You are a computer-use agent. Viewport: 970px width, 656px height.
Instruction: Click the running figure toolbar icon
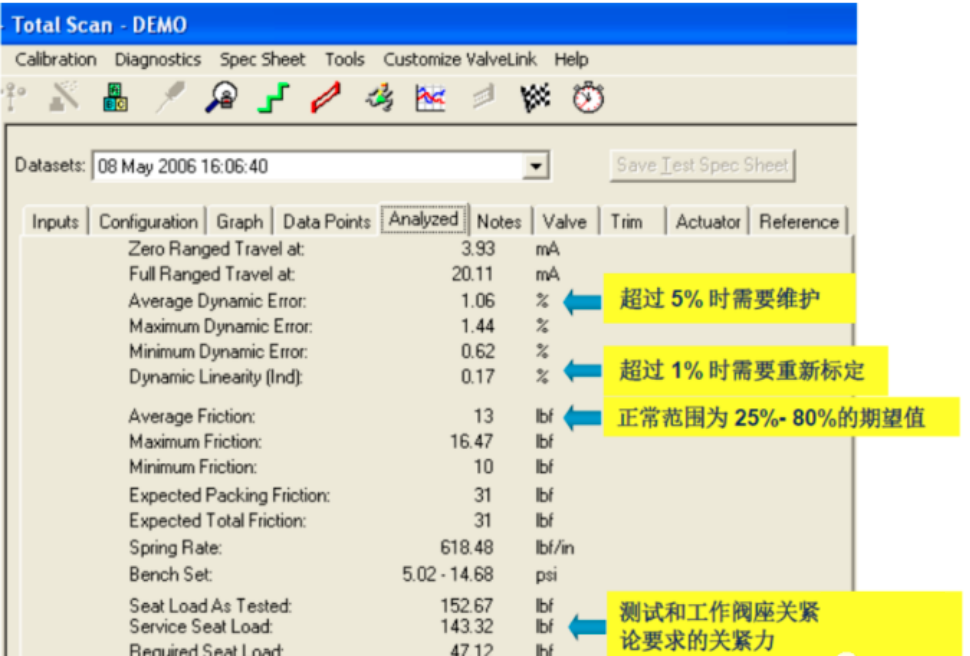pos(379,98)
